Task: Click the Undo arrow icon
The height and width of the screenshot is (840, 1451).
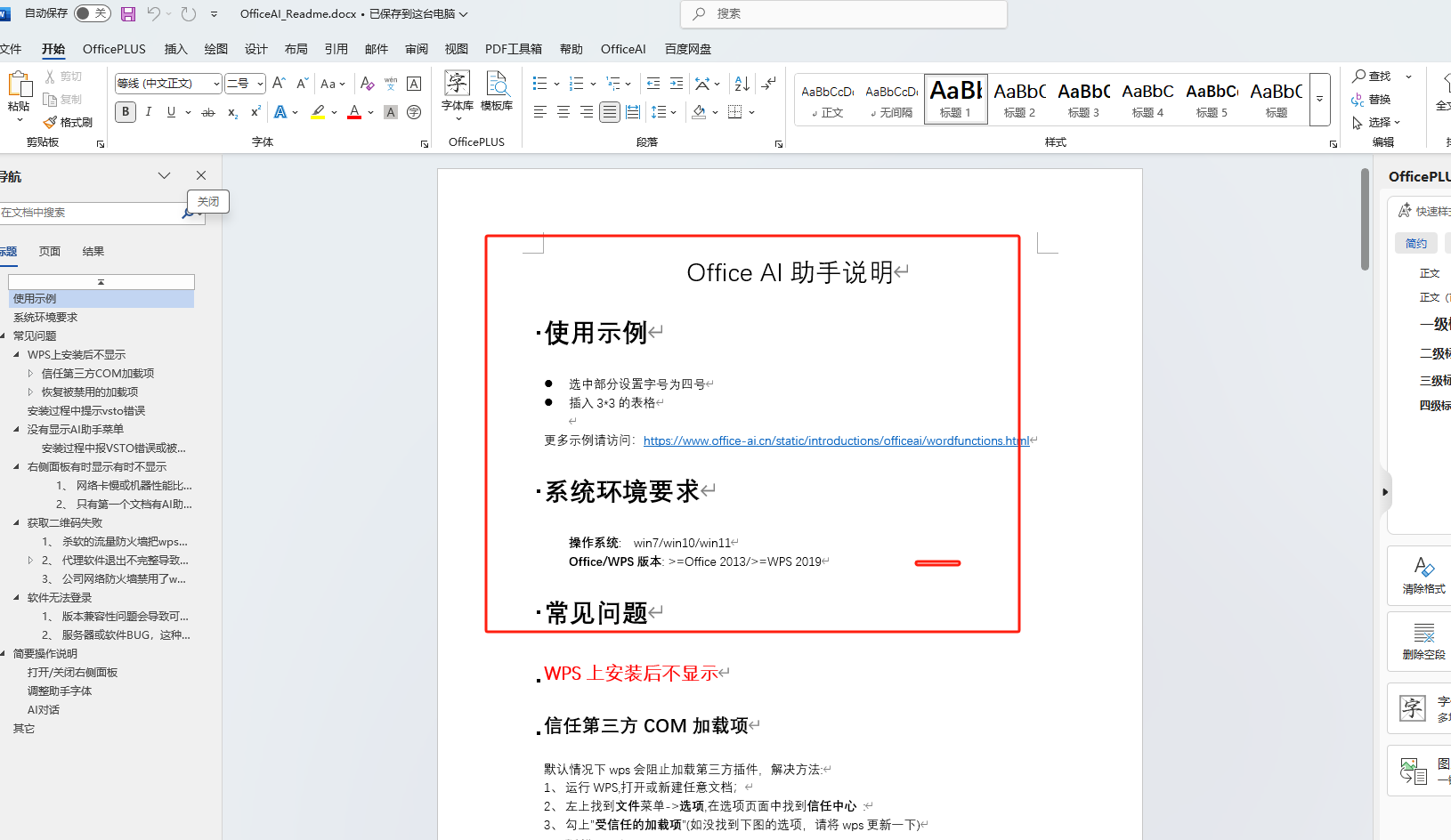Action: 153,13
